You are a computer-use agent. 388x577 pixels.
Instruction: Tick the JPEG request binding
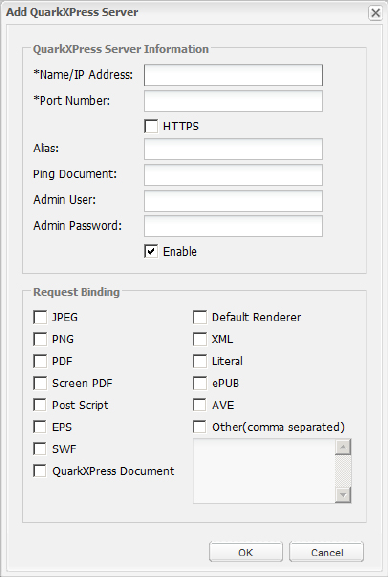[40, 317]
